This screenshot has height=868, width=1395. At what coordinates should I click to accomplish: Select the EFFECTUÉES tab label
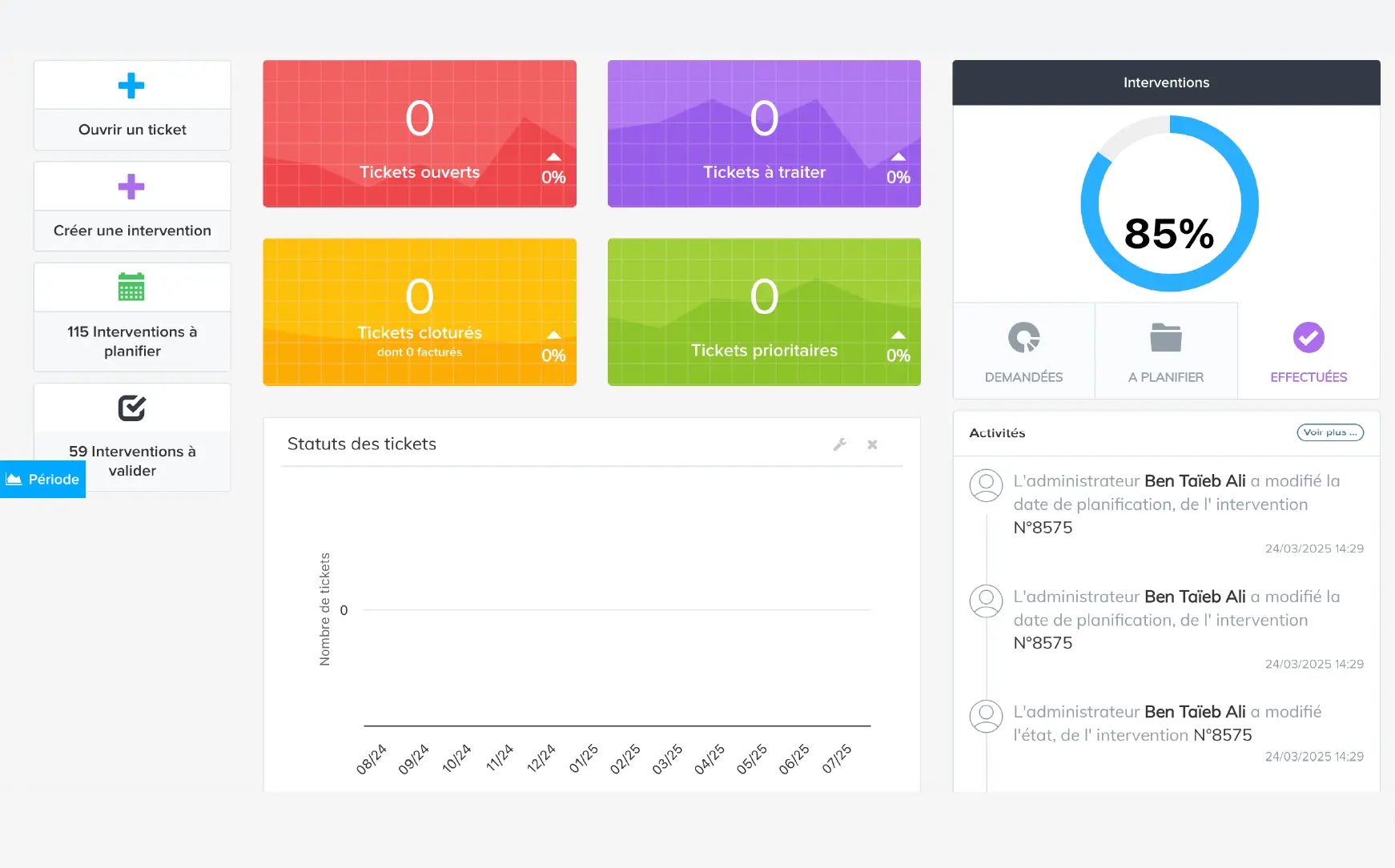[x=1308, y=377]
